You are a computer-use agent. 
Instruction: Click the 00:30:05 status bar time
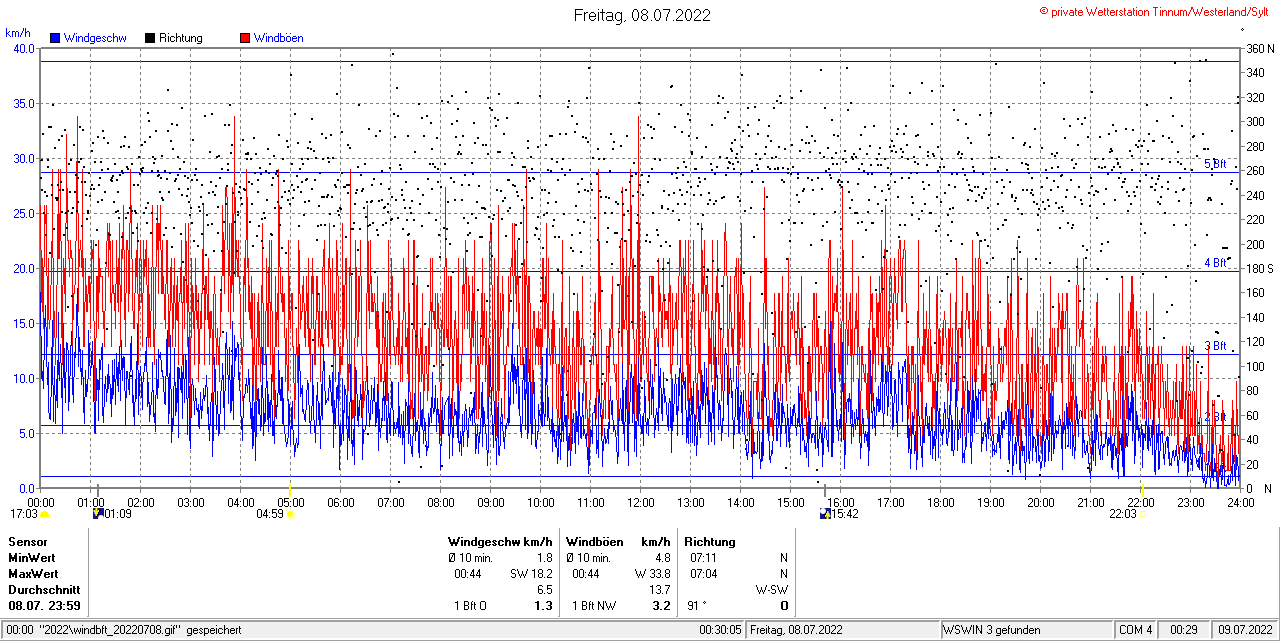pos(720,630)
